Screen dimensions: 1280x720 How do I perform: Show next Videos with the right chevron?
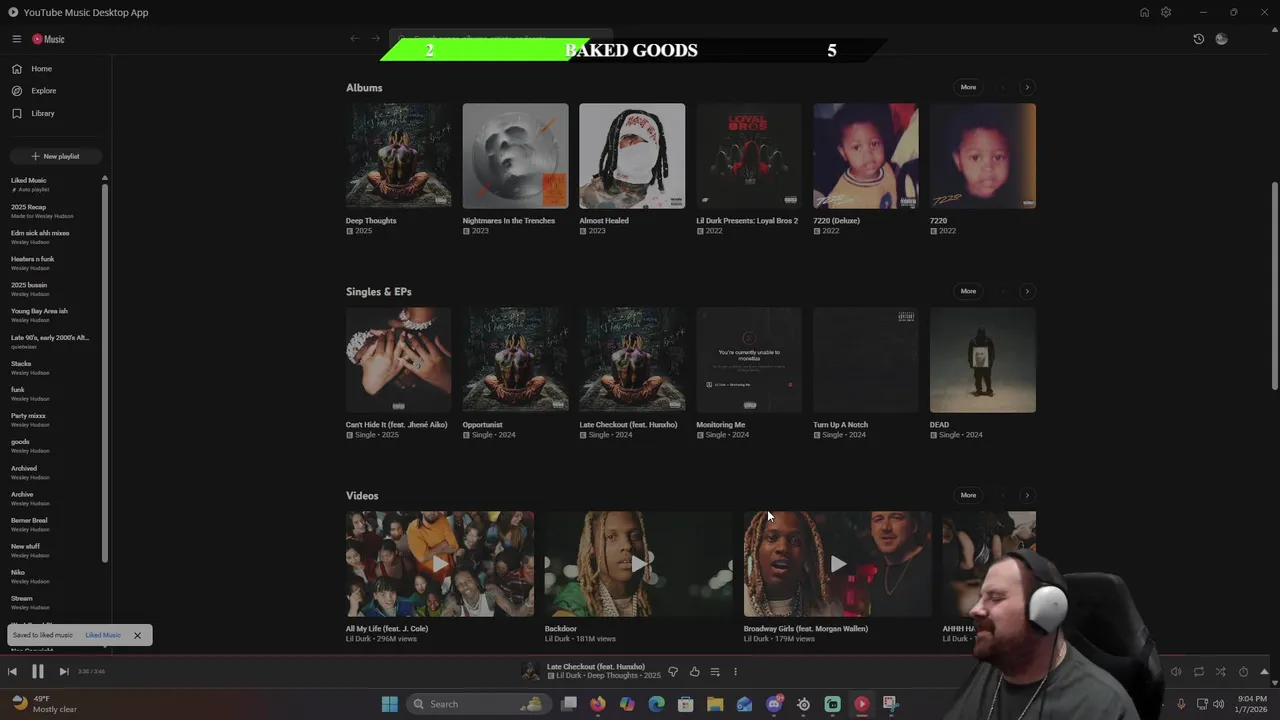point(1027,495)
